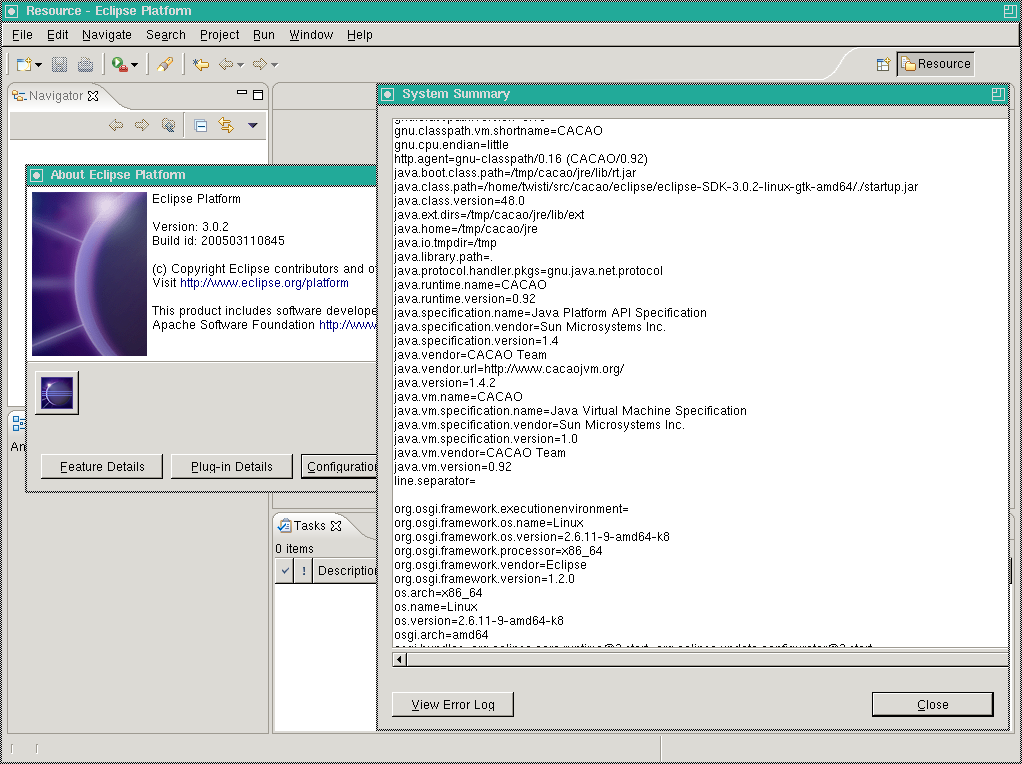1022x764 pixels.
Task: Click the Open Perspective icon
Action: click(883, 64)
